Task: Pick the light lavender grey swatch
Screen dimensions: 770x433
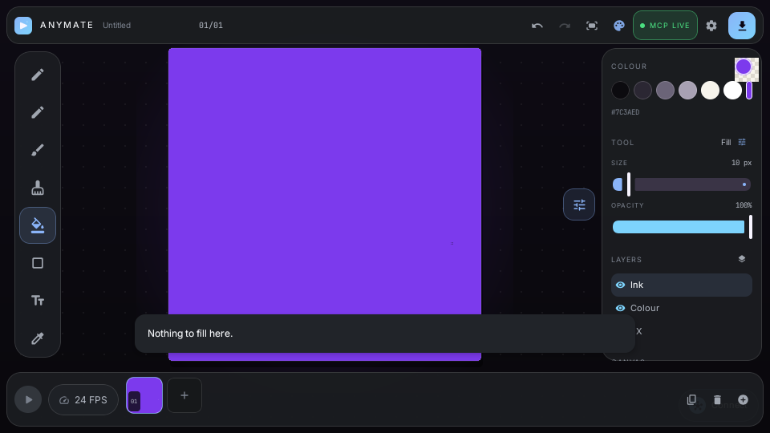Action: tap(688, 90)
